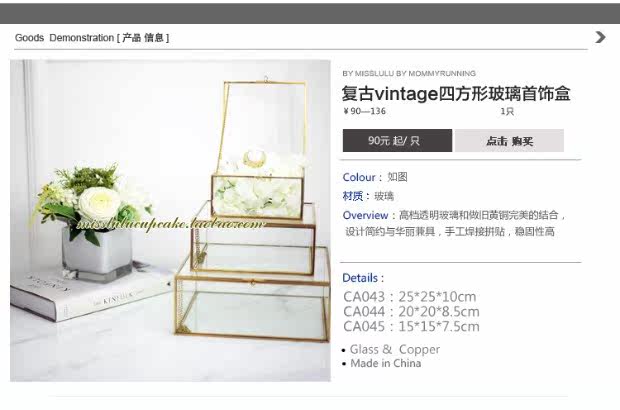Screen dimensions: 620x410
Task: Click the Glass & Copper bullet item
Action: (x=391, y=350)
